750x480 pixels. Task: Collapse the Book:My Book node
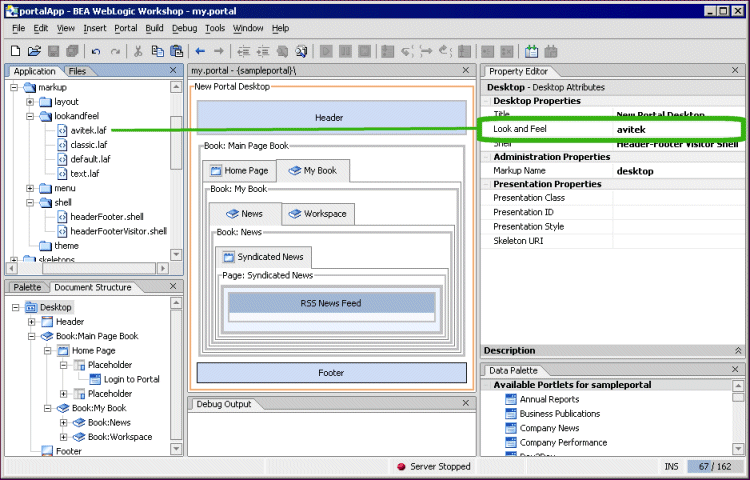[47, 408]
